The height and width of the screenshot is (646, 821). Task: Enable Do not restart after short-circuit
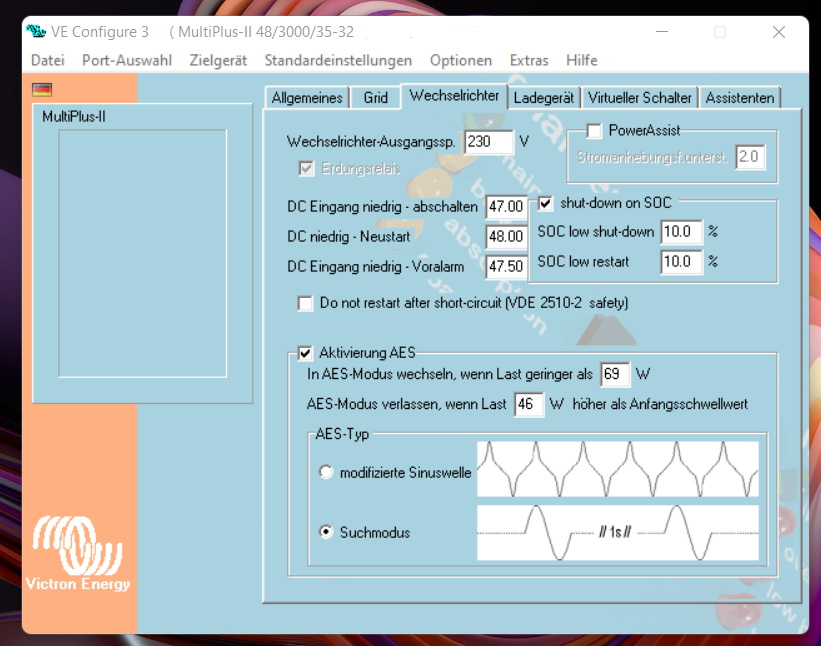click(305, 303)
